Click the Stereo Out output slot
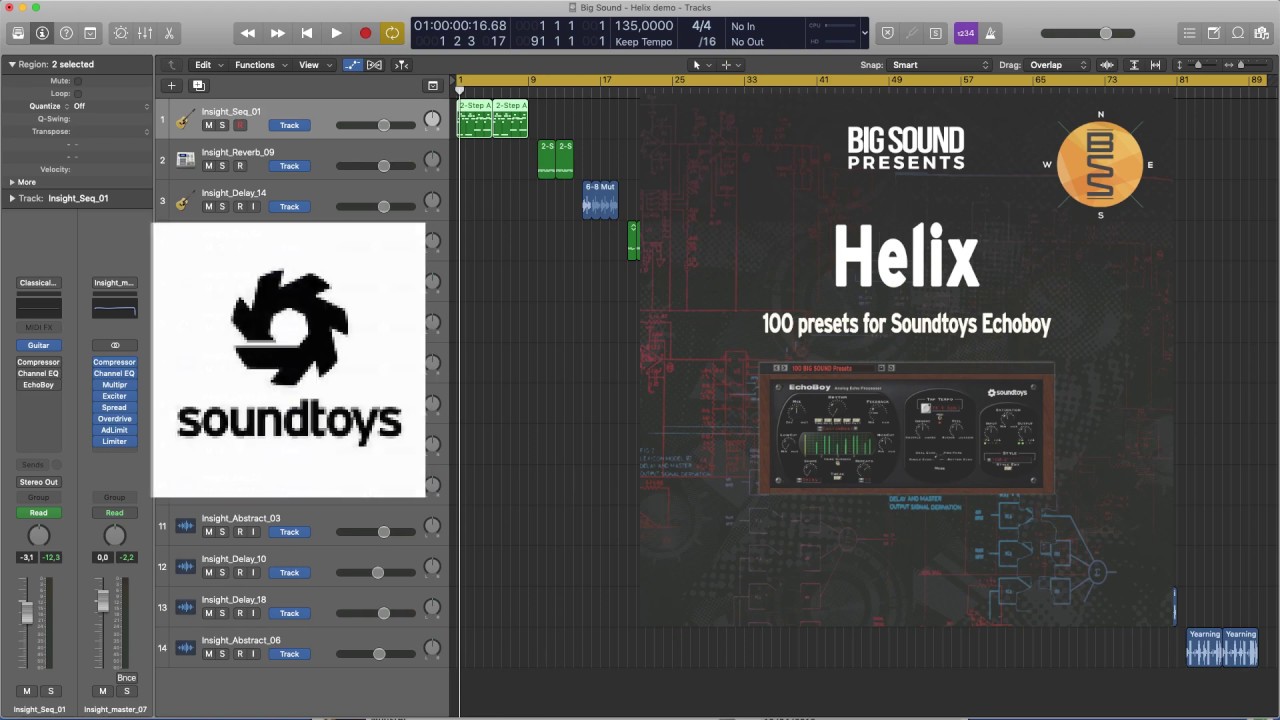Image resolution: width=1280 pixels, height=720 pixels. point(38,482)
